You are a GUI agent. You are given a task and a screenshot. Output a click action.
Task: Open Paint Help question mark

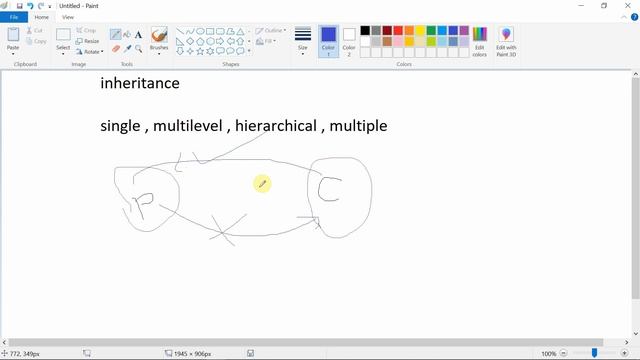point(634,17)
